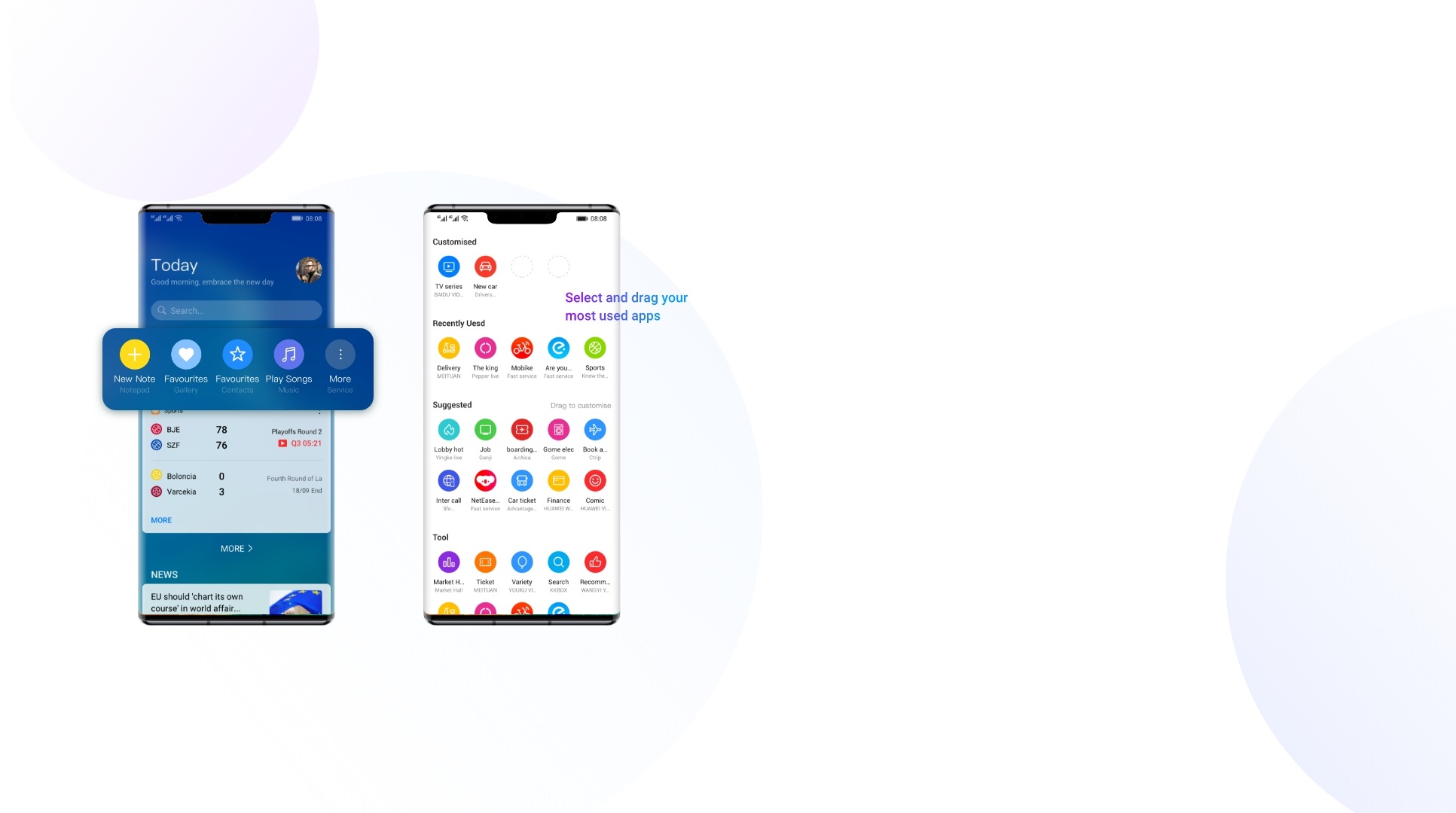The height and width of the screenshot is (813, 1456).
Task: Enable the TV series customised shortcut
Action: point(449,266)
